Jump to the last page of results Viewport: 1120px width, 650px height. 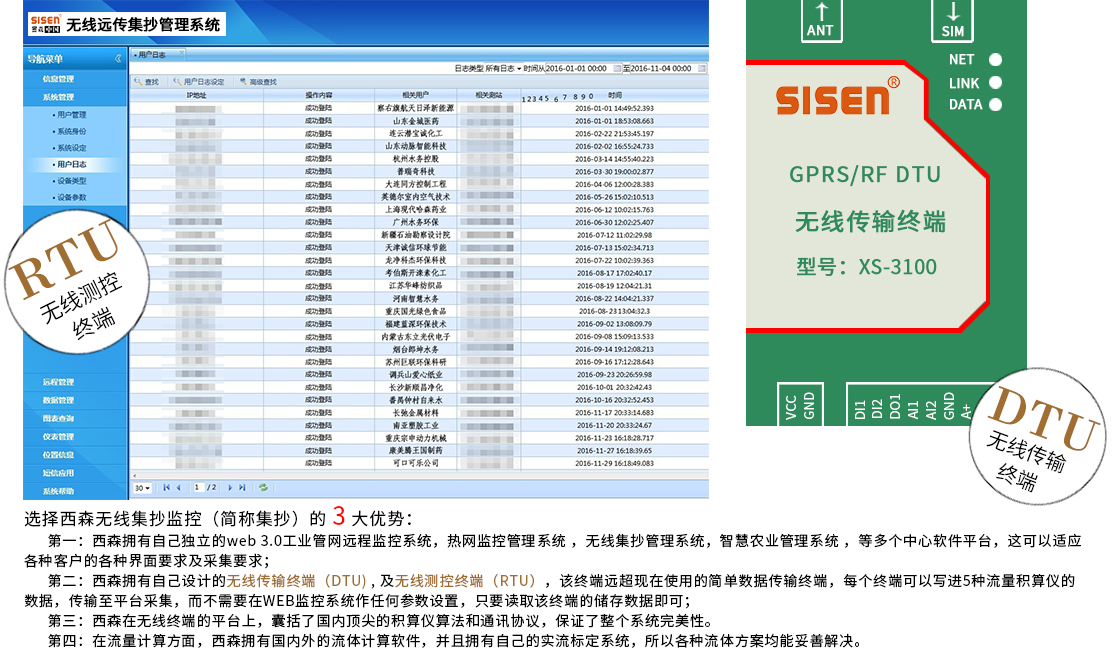[242, 488]
